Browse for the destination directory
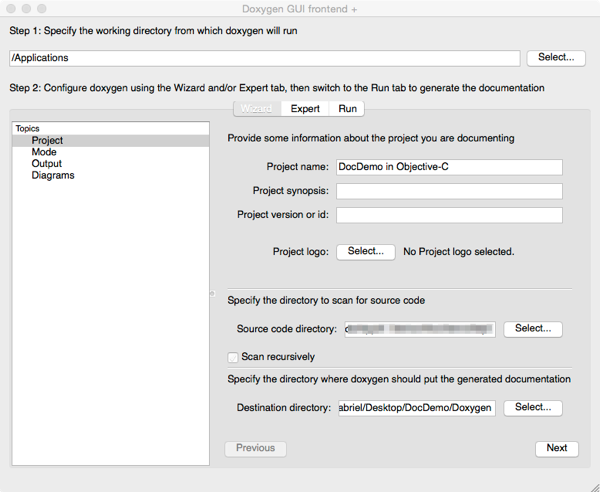This screenshot has height=492, width=600. pyautogui.click(x=533, y=408)
